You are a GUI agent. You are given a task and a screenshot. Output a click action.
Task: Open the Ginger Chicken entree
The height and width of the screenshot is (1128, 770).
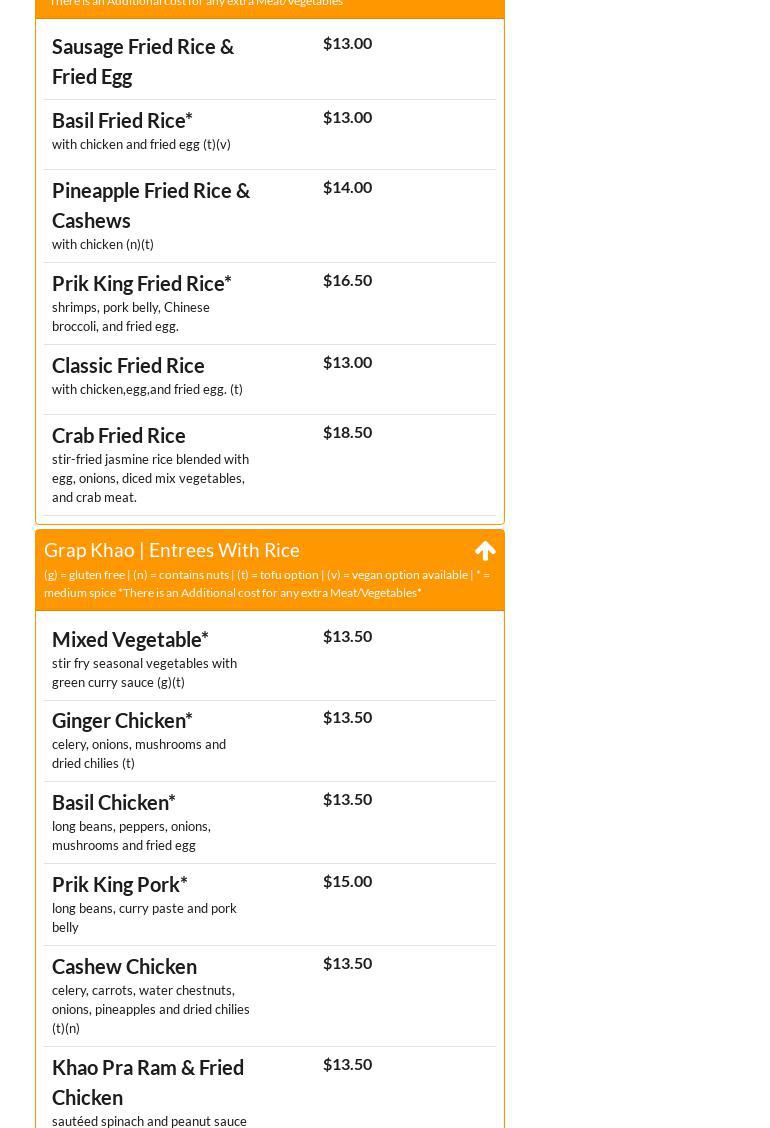point(122,720)
